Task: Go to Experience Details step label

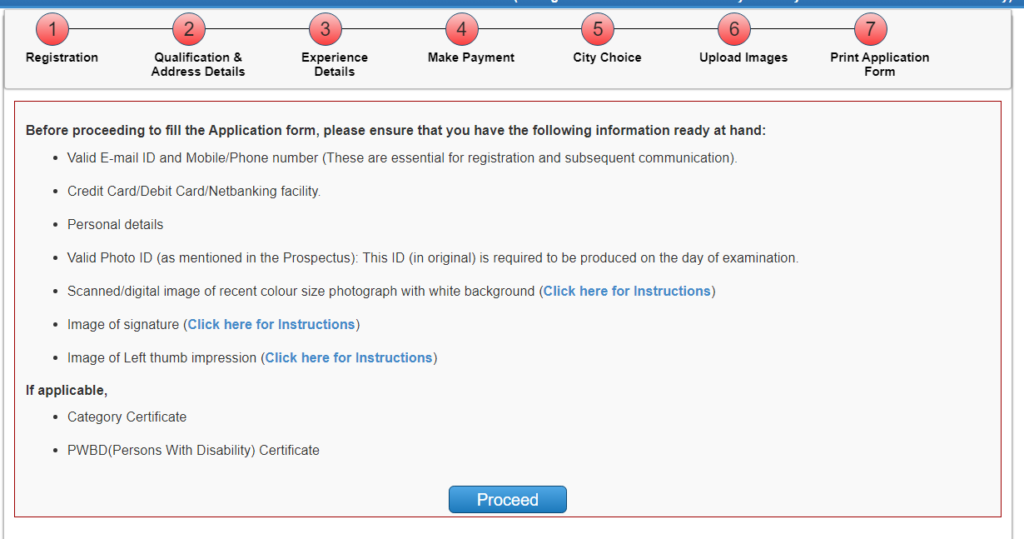Action: (334, 65)
